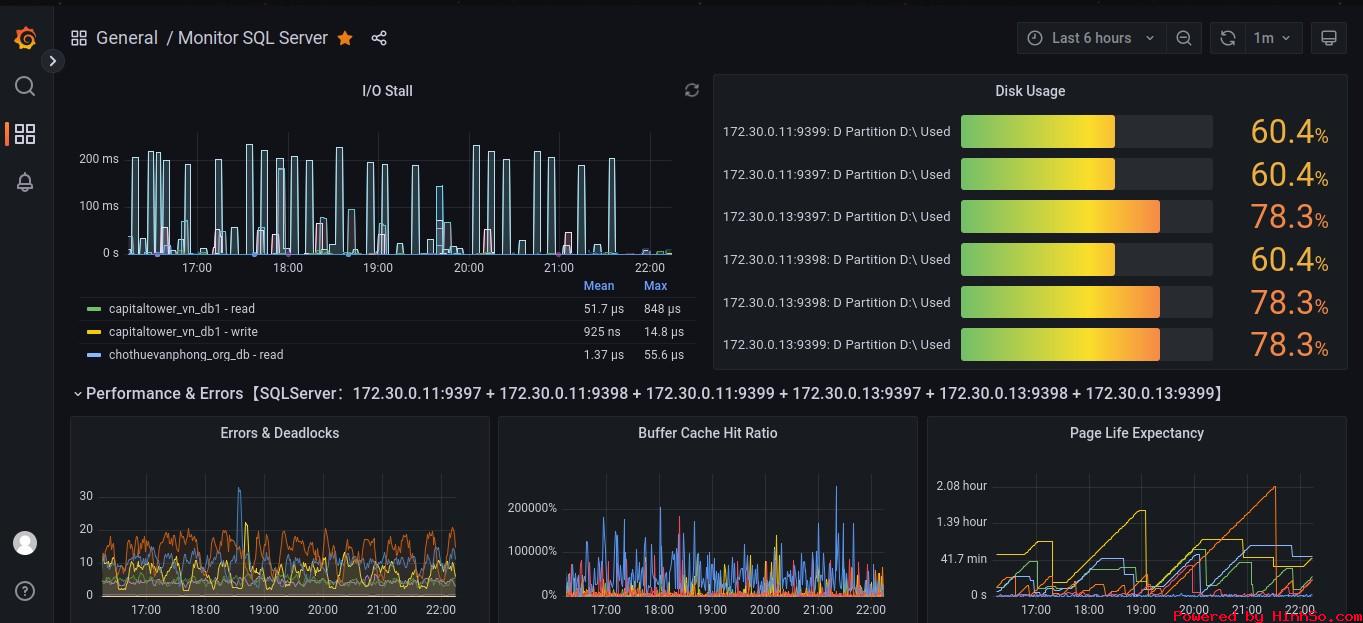Open the Alerting bell icon
1363x623 pixels.
coord(25,182)
